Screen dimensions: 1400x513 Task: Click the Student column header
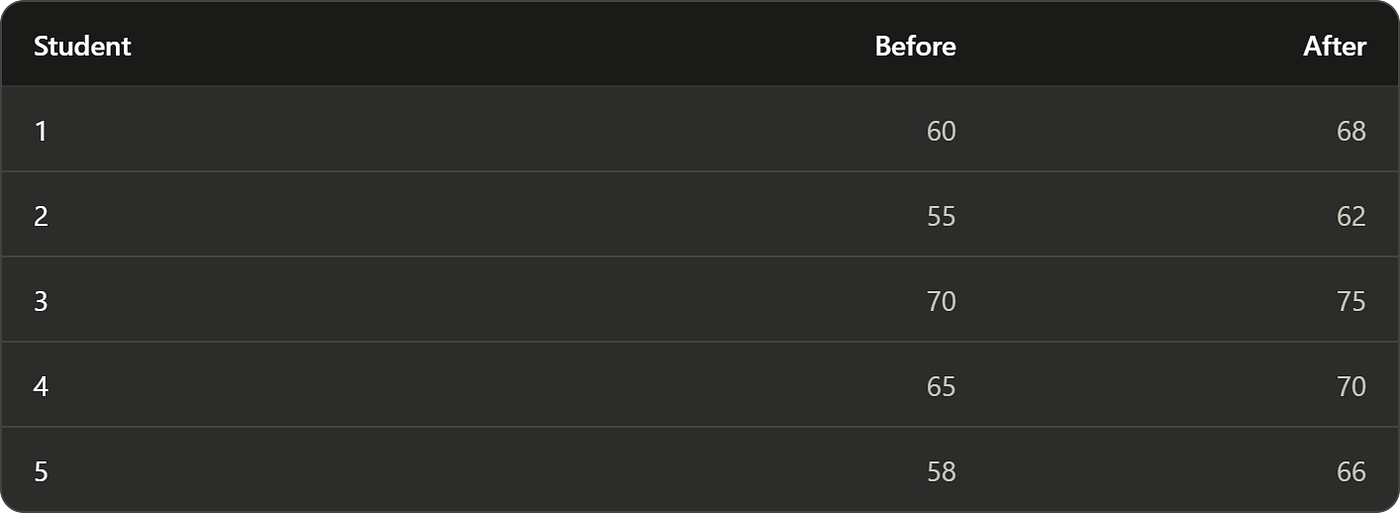pos(82,46)
